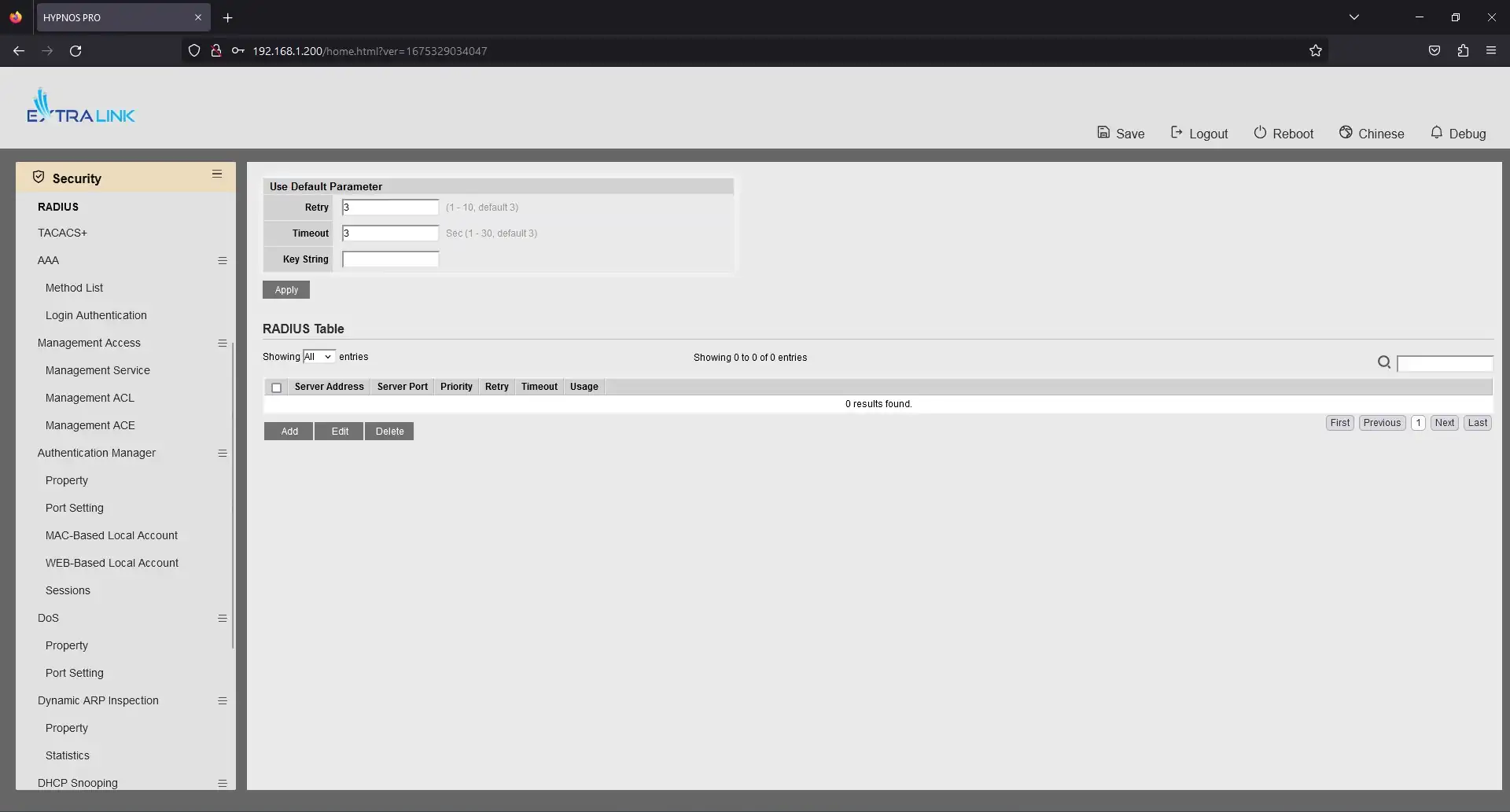
Task: Select Login Authentication in sidebar
Action: click(96, 315)
